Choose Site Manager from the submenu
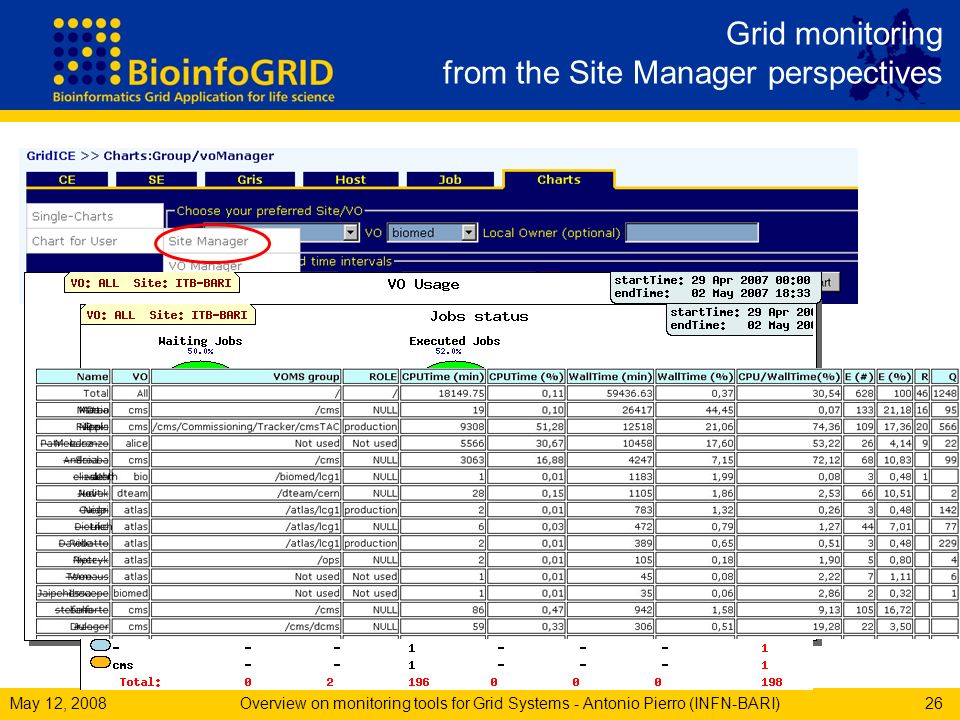 click(x=208, y=241)
